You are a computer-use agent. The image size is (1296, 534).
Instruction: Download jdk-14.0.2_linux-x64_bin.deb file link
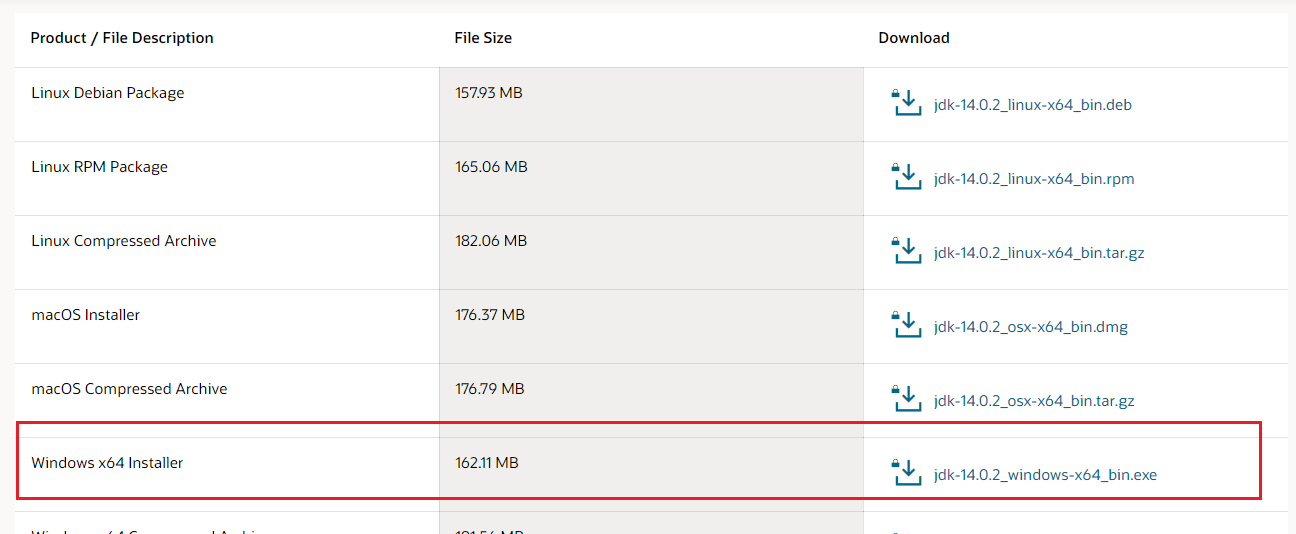click(1032, 105)
